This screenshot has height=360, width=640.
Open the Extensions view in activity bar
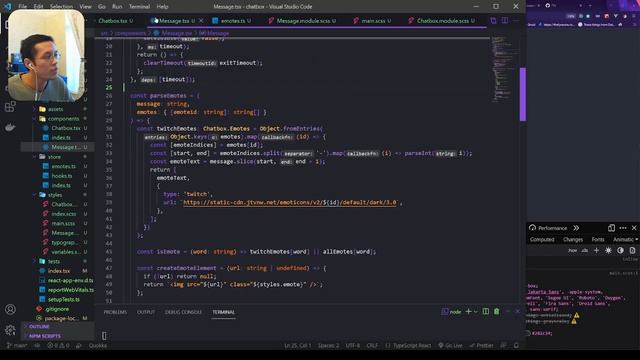coord(10,107)
